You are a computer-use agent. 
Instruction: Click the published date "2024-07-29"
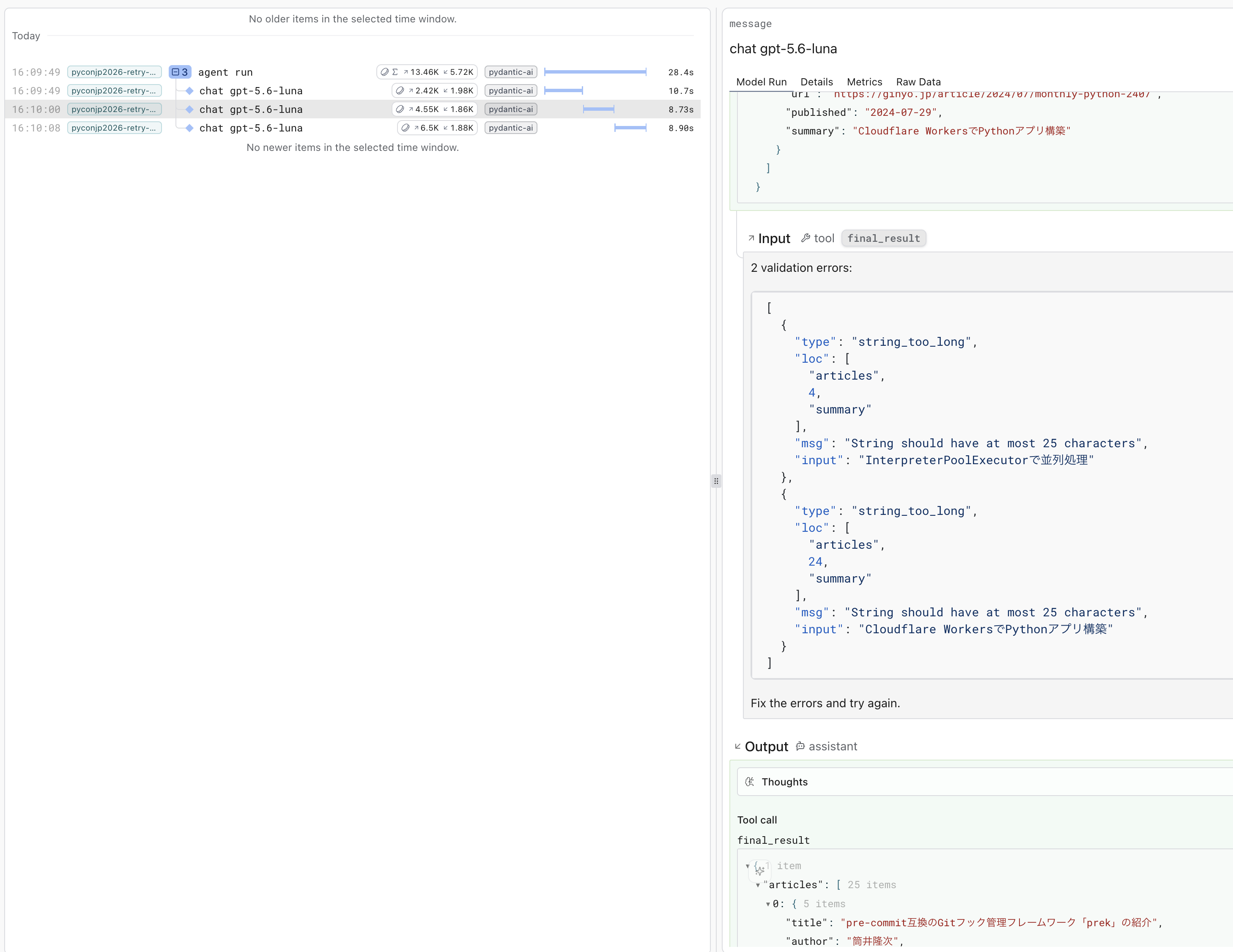[x=901, y=112]
